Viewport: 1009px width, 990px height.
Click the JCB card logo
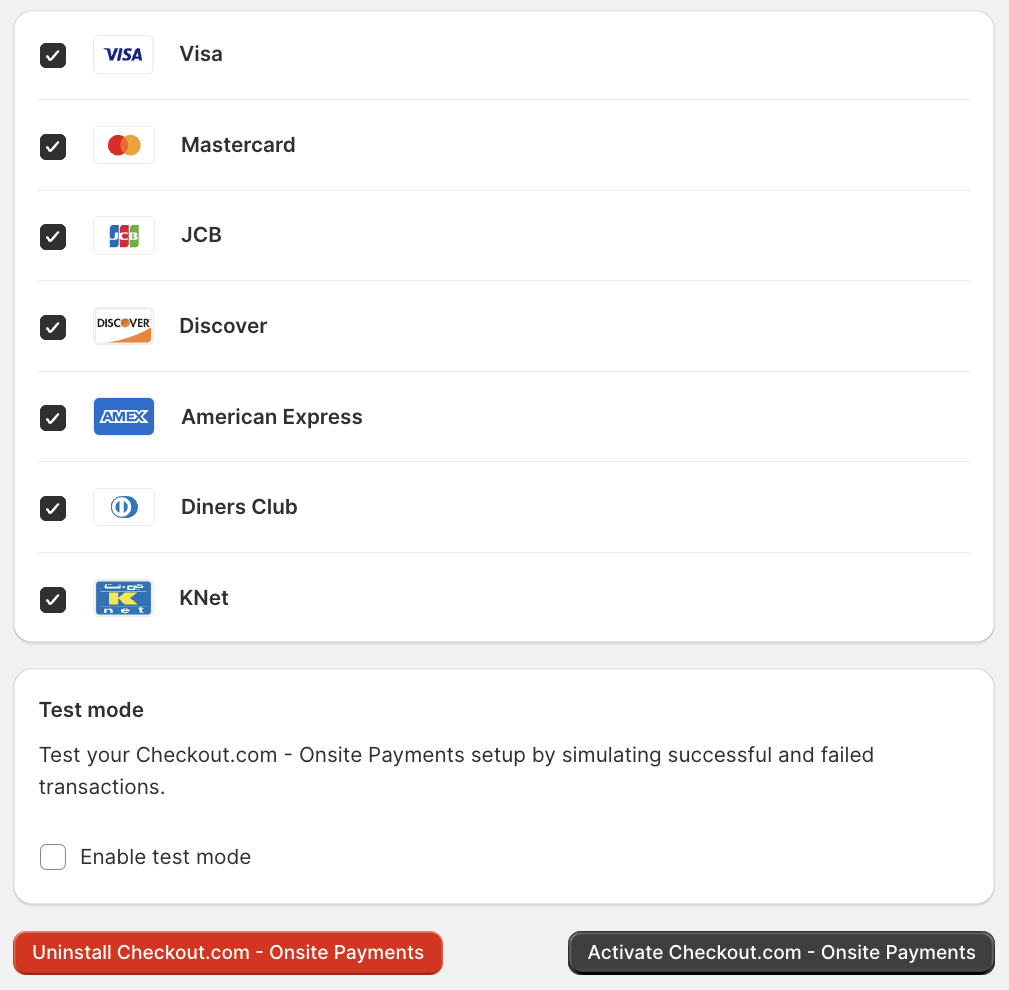pos(123,235)
